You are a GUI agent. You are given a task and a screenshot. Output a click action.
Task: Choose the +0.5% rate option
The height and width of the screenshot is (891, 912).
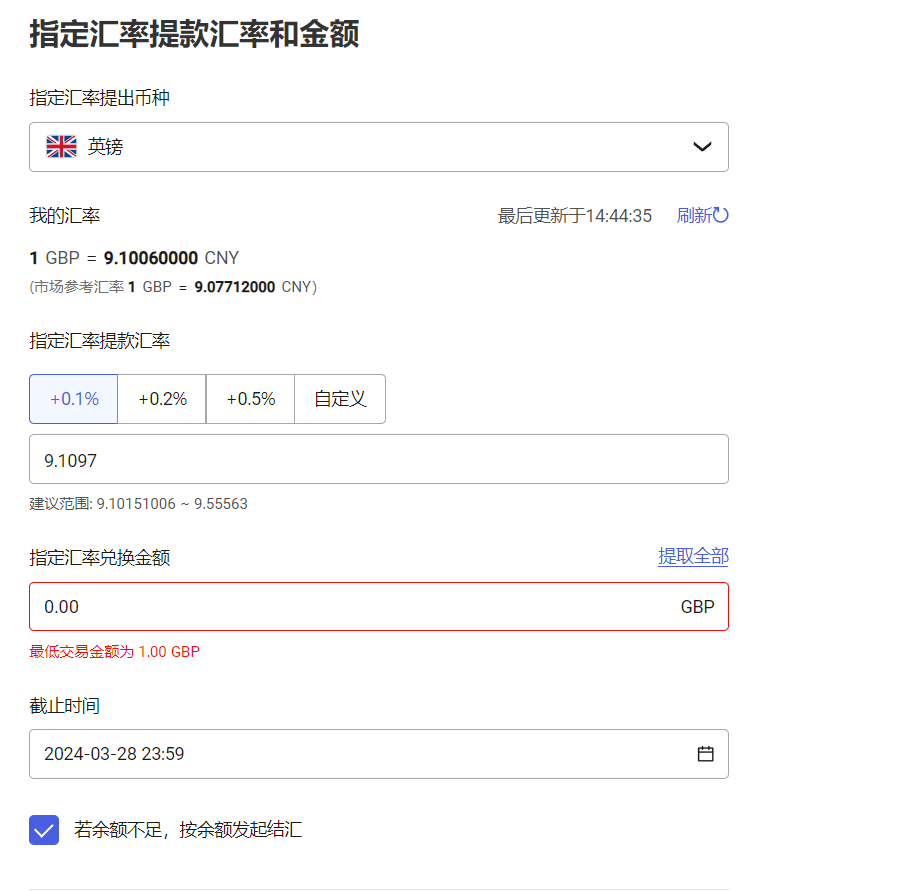(250, 399)
